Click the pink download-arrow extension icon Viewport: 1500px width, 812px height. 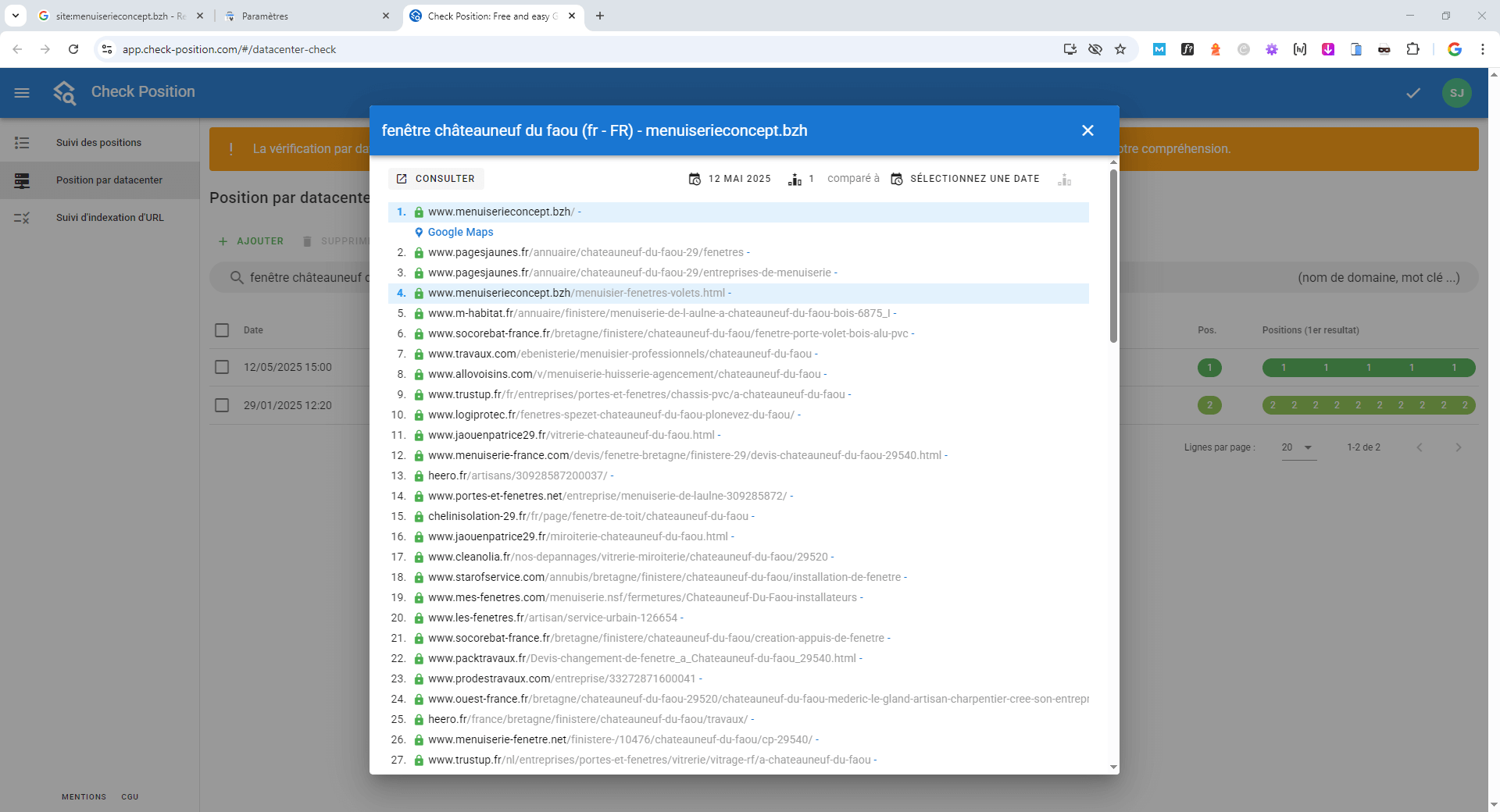tap(1328, 49)
